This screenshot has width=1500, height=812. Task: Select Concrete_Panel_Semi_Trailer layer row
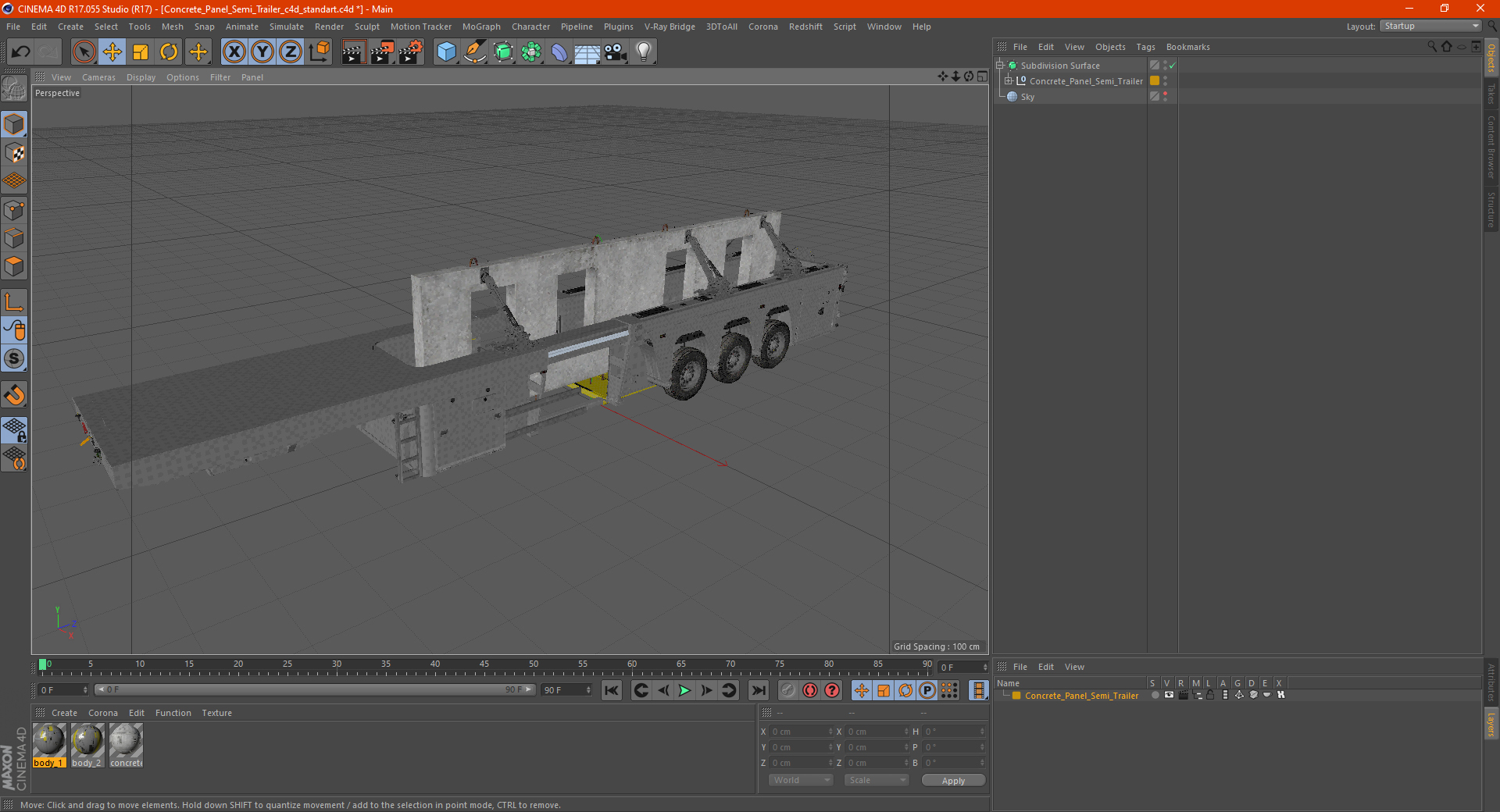pyautogui.click(x=1080, y=696)
